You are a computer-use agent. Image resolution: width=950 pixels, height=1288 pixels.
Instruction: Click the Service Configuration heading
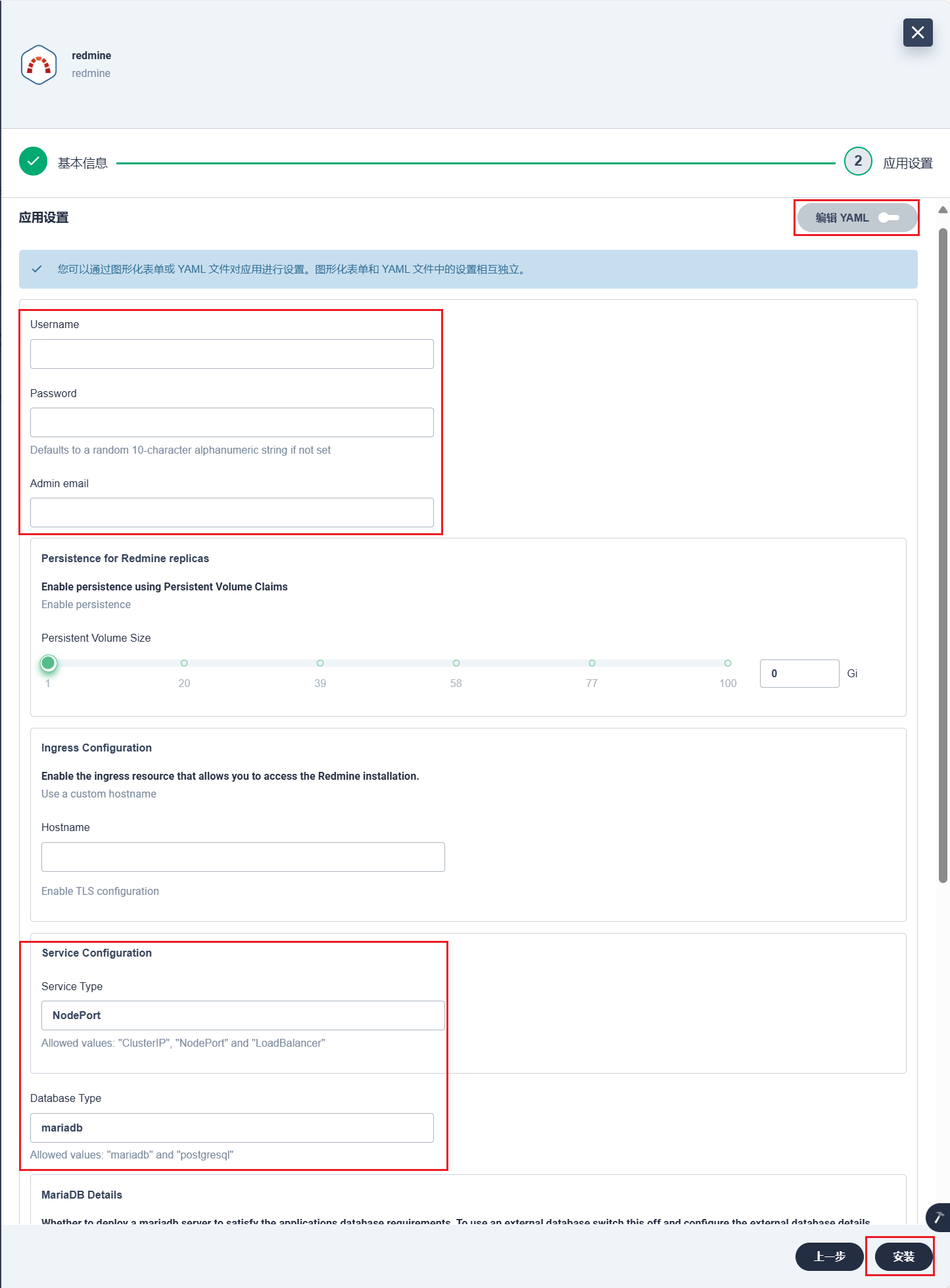tap(97, 953)
